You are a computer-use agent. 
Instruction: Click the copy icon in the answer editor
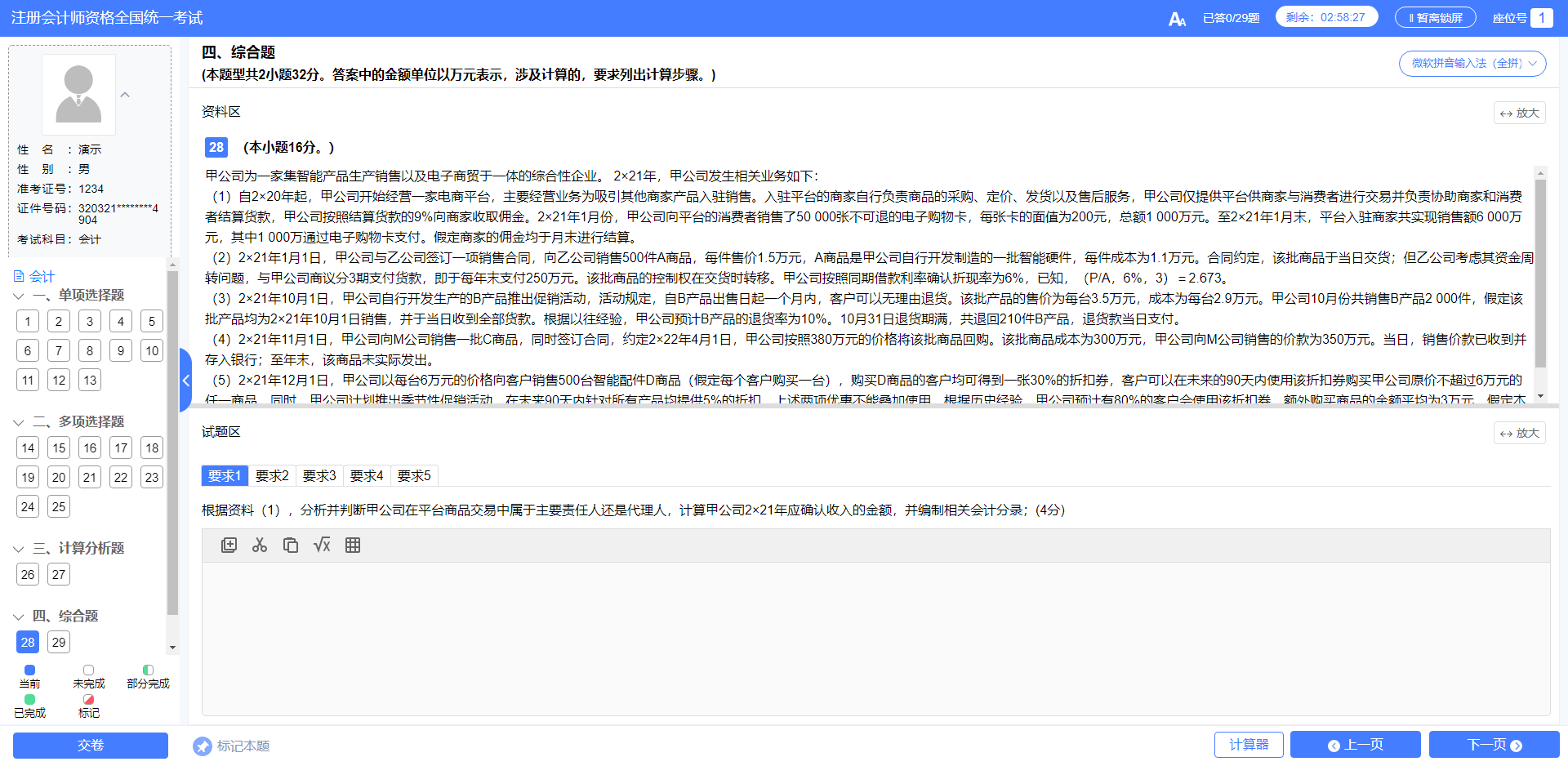pyautogui.click(x=291, y=545)
